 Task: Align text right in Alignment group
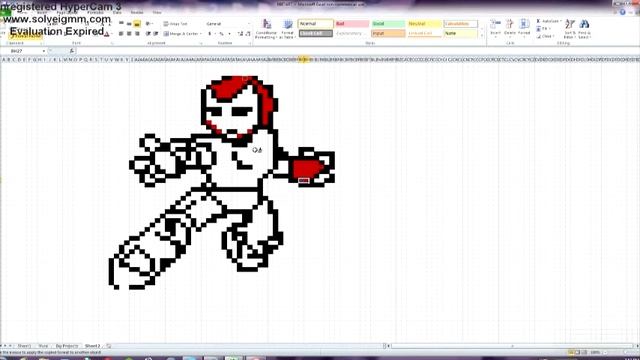(137, 34)
